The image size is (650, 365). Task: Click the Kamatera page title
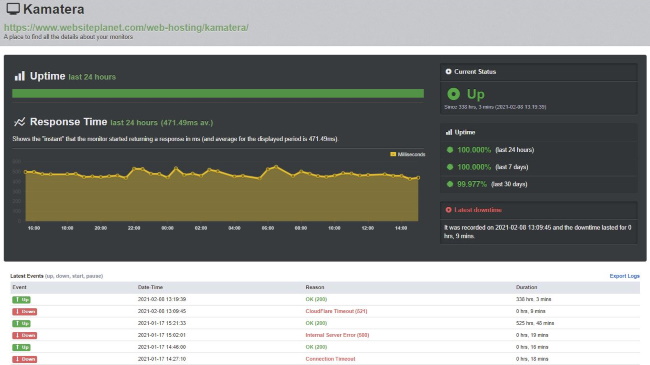coord(53,9)
